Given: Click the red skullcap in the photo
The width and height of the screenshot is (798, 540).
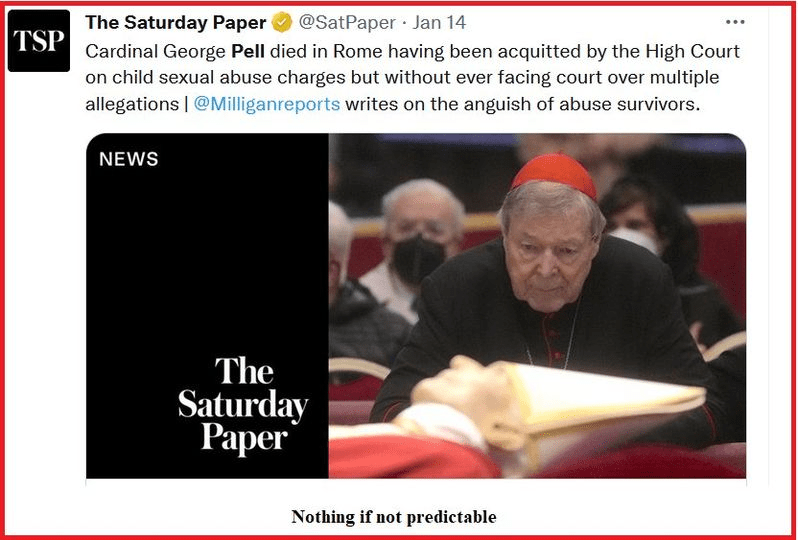Looking at the screenshot, I should point(555,175).
